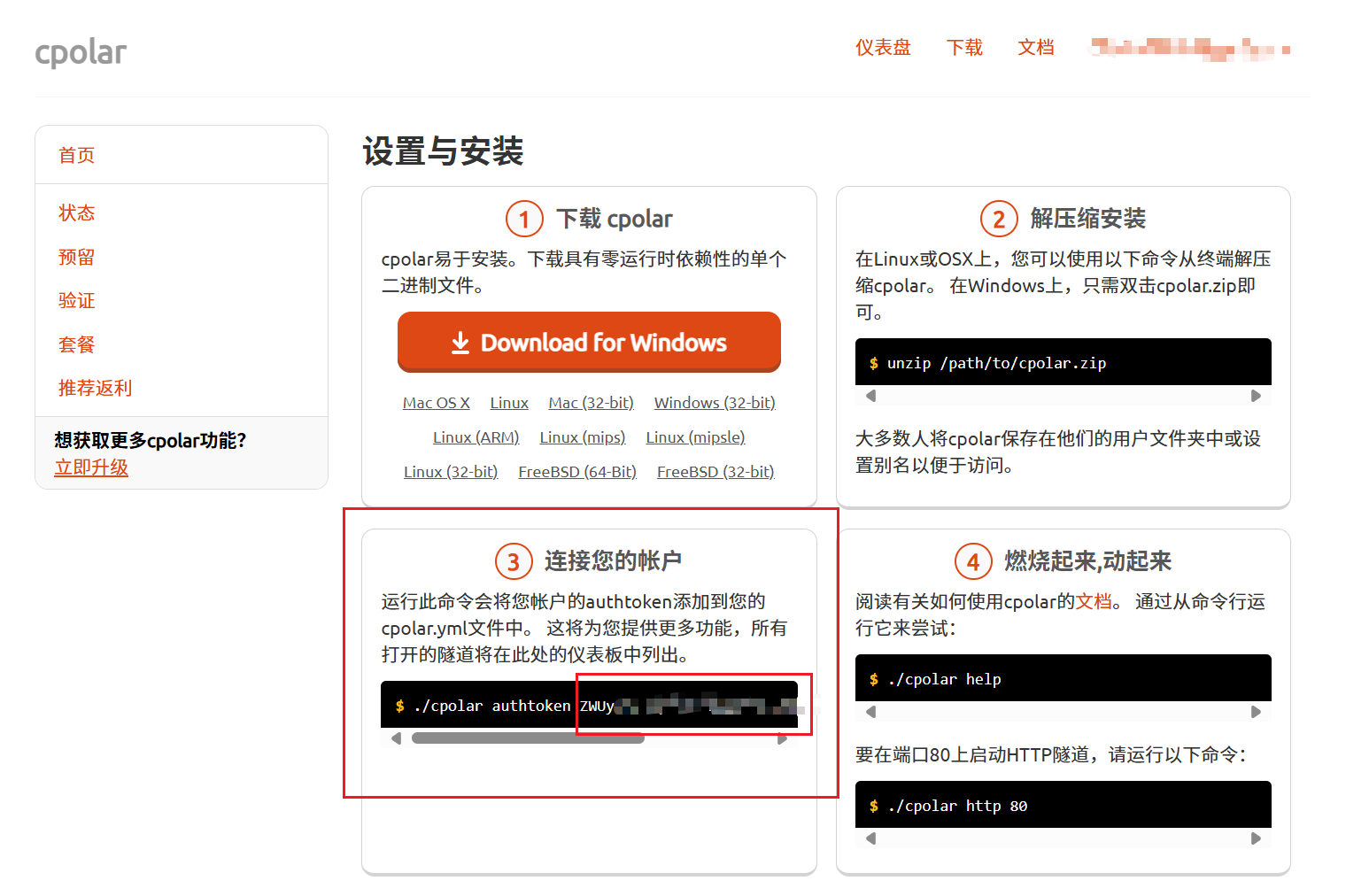Click the cpolar logo

pyautogui.click(x=81, y=53)
